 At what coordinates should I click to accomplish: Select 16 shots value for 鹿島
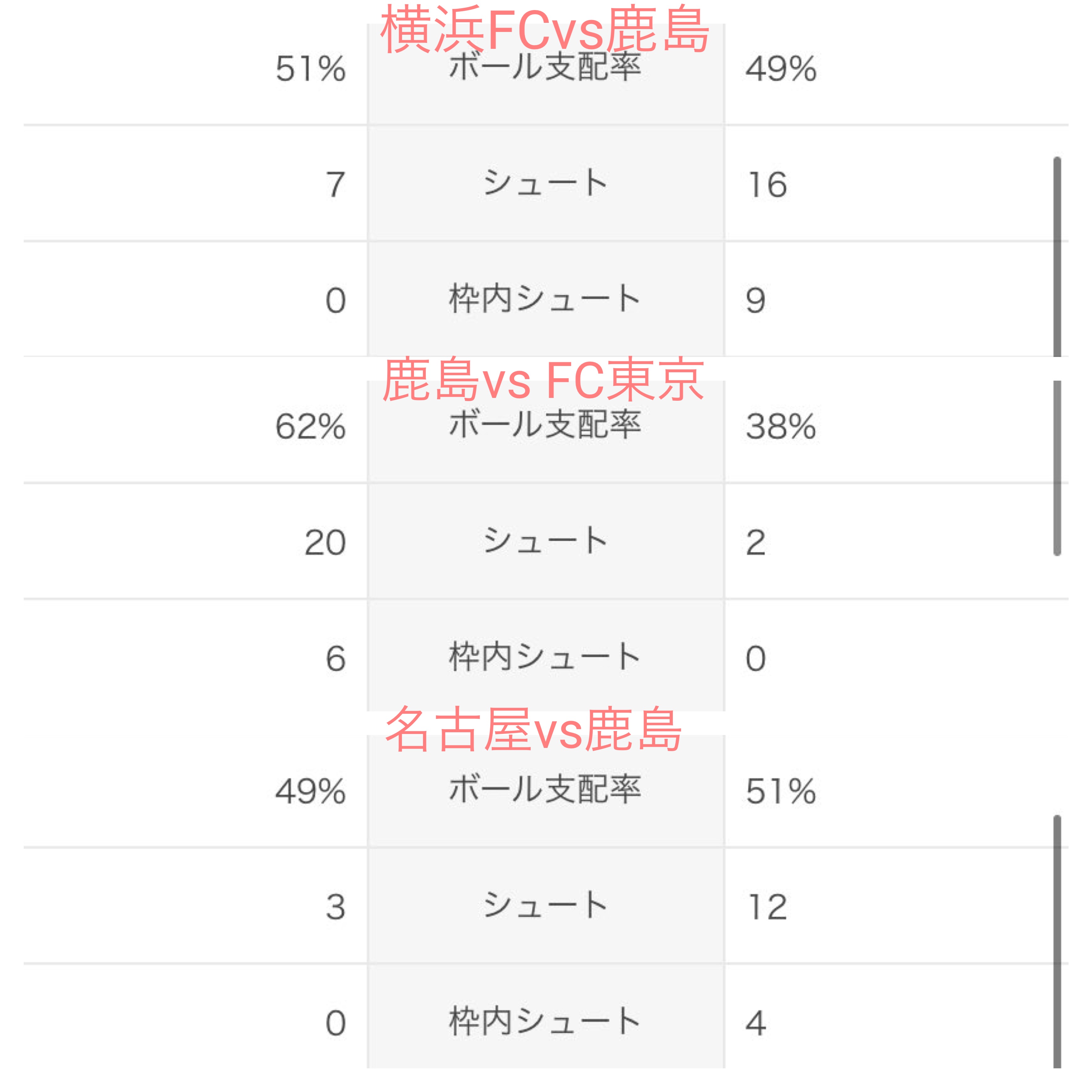[x=766, y=185]
